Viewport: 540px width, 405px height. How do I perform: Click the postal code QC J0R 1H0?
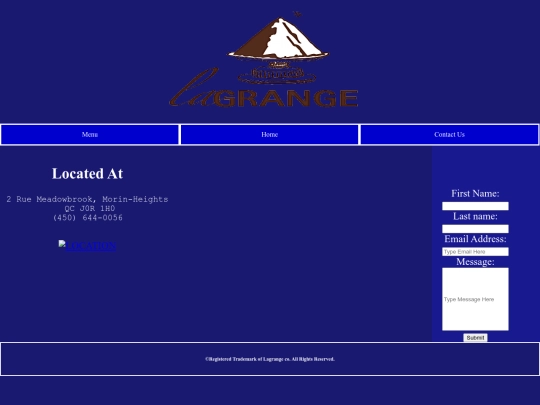(x=90, y=208)
